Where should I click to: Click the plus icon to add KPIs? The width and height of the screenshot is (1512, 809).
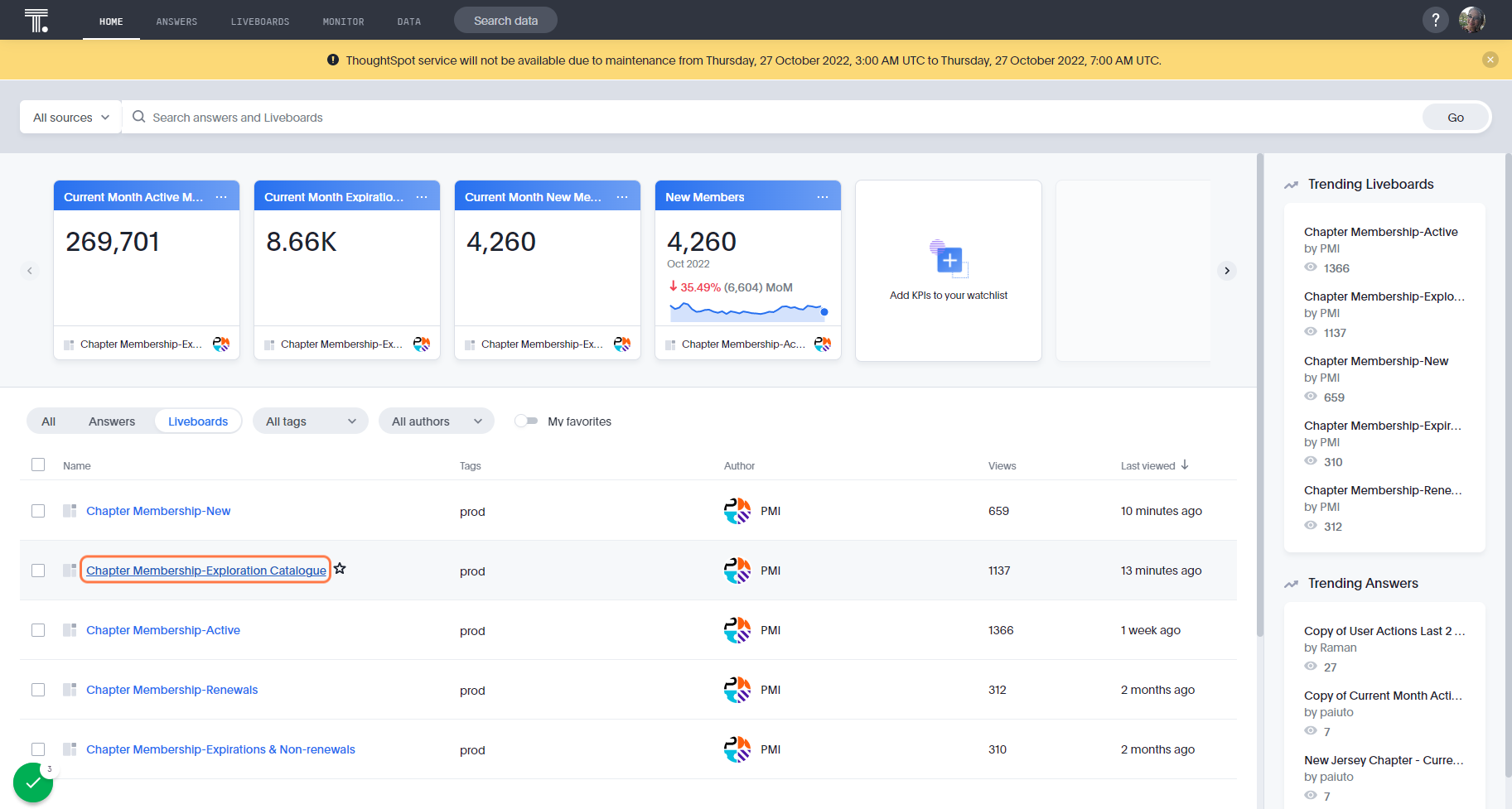point(949,260)
